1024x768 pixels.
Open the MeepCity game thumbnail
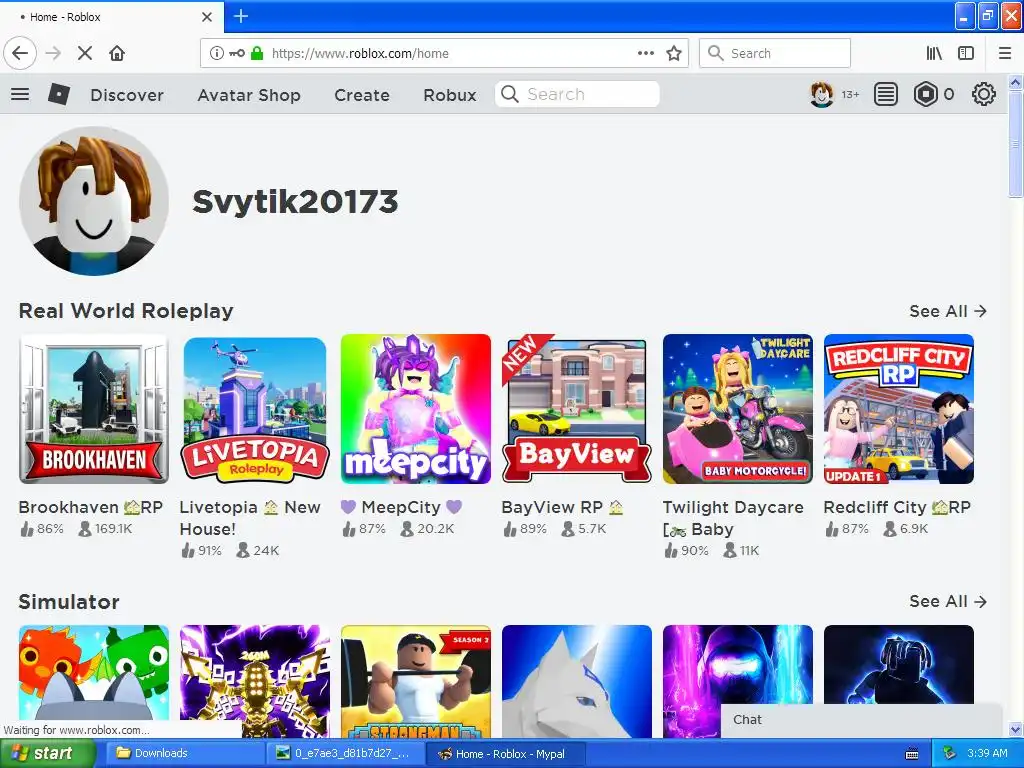pos(416,409)
